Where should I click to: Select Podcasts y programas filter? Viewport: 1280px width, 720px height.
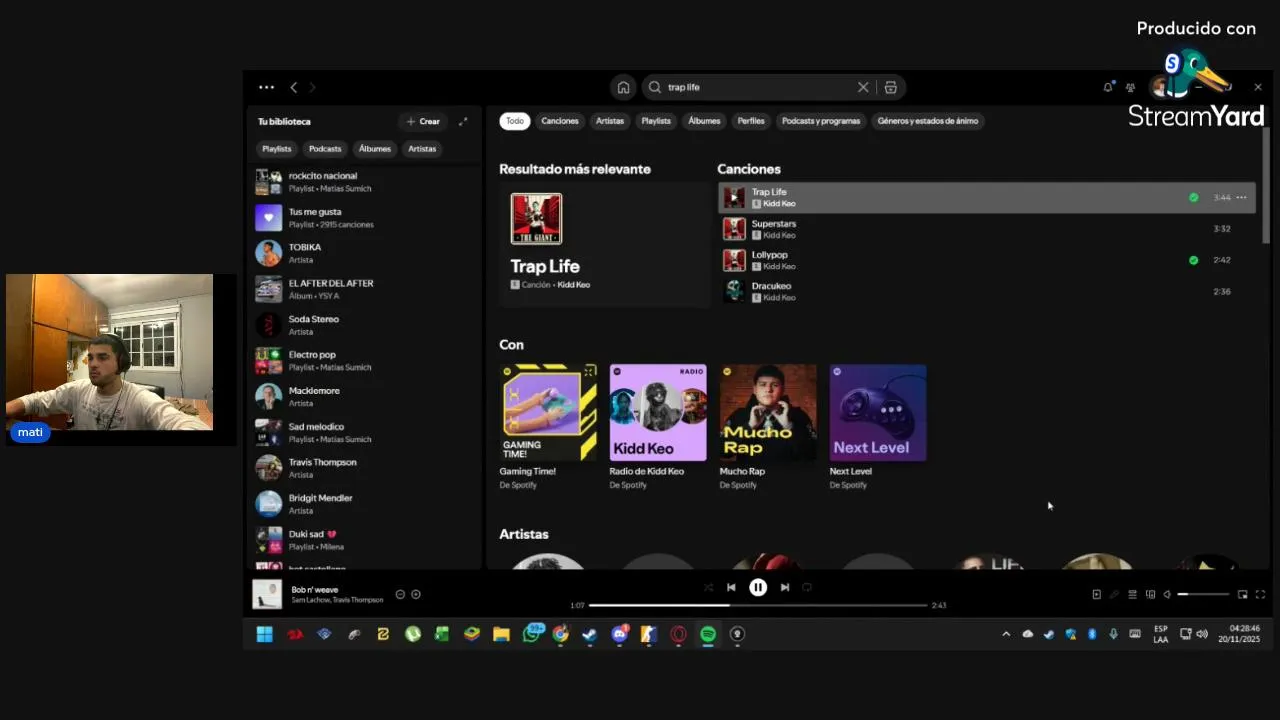click(821, 121)
